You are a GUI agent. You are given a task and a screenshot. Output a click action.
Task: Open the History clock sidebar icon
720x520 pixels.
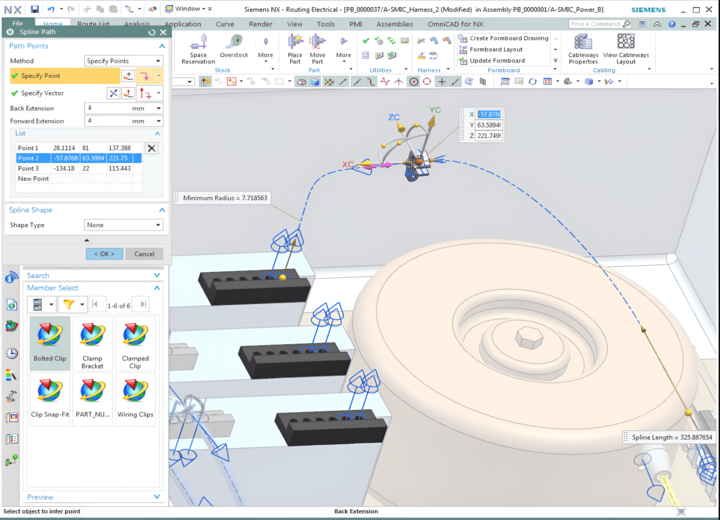click(11, 353)
